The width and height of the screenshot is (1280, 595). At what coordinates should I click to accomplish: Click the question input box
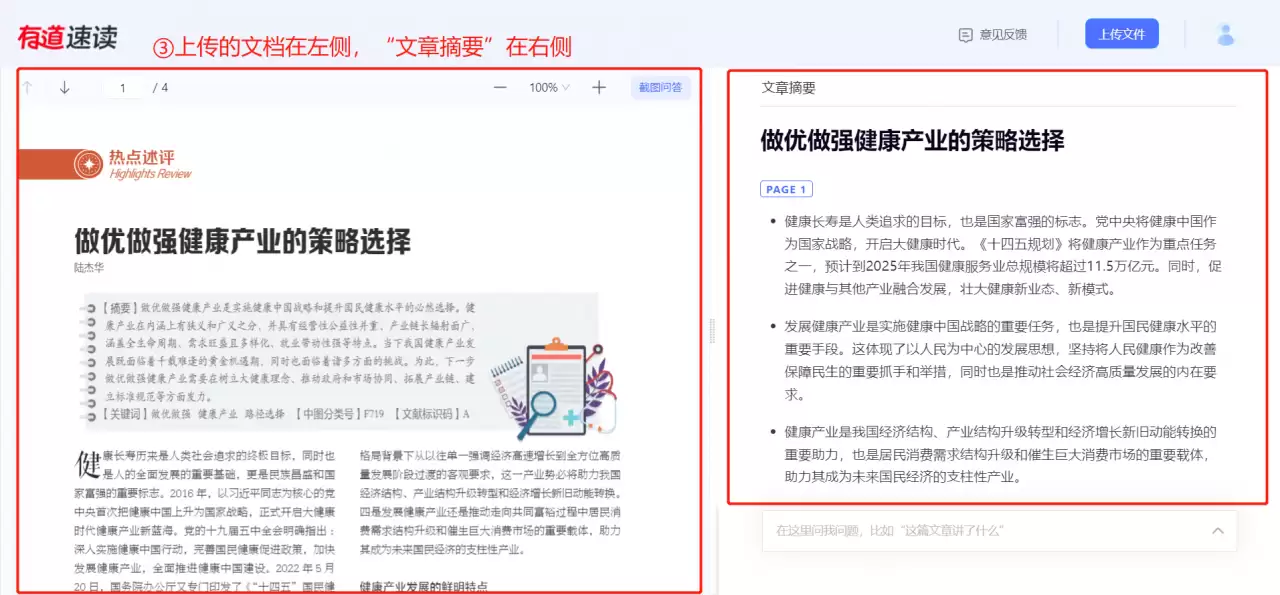999,531
